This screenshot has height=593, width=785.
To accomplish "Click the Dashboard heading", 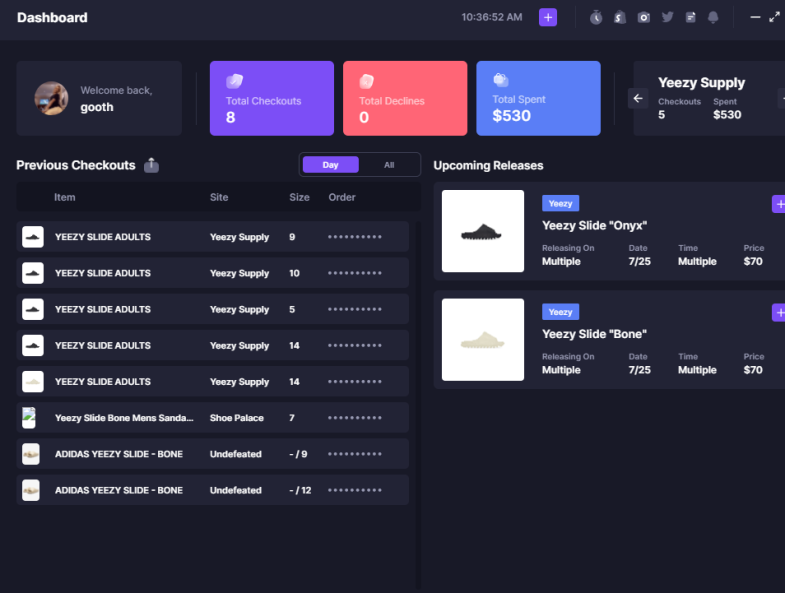I will (x=52, y=18).
